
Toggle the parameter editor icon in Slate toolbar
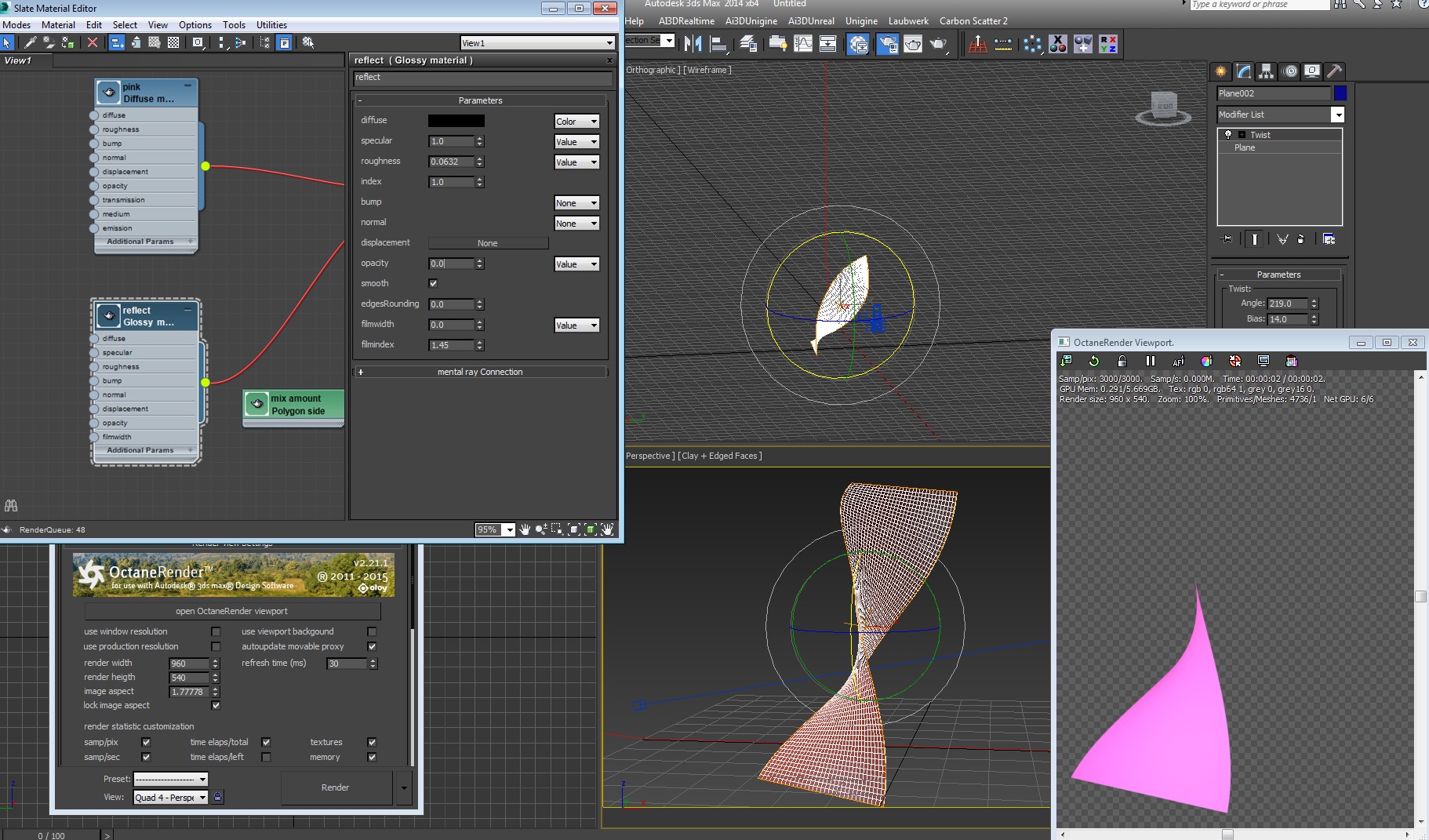coord(285,42)
